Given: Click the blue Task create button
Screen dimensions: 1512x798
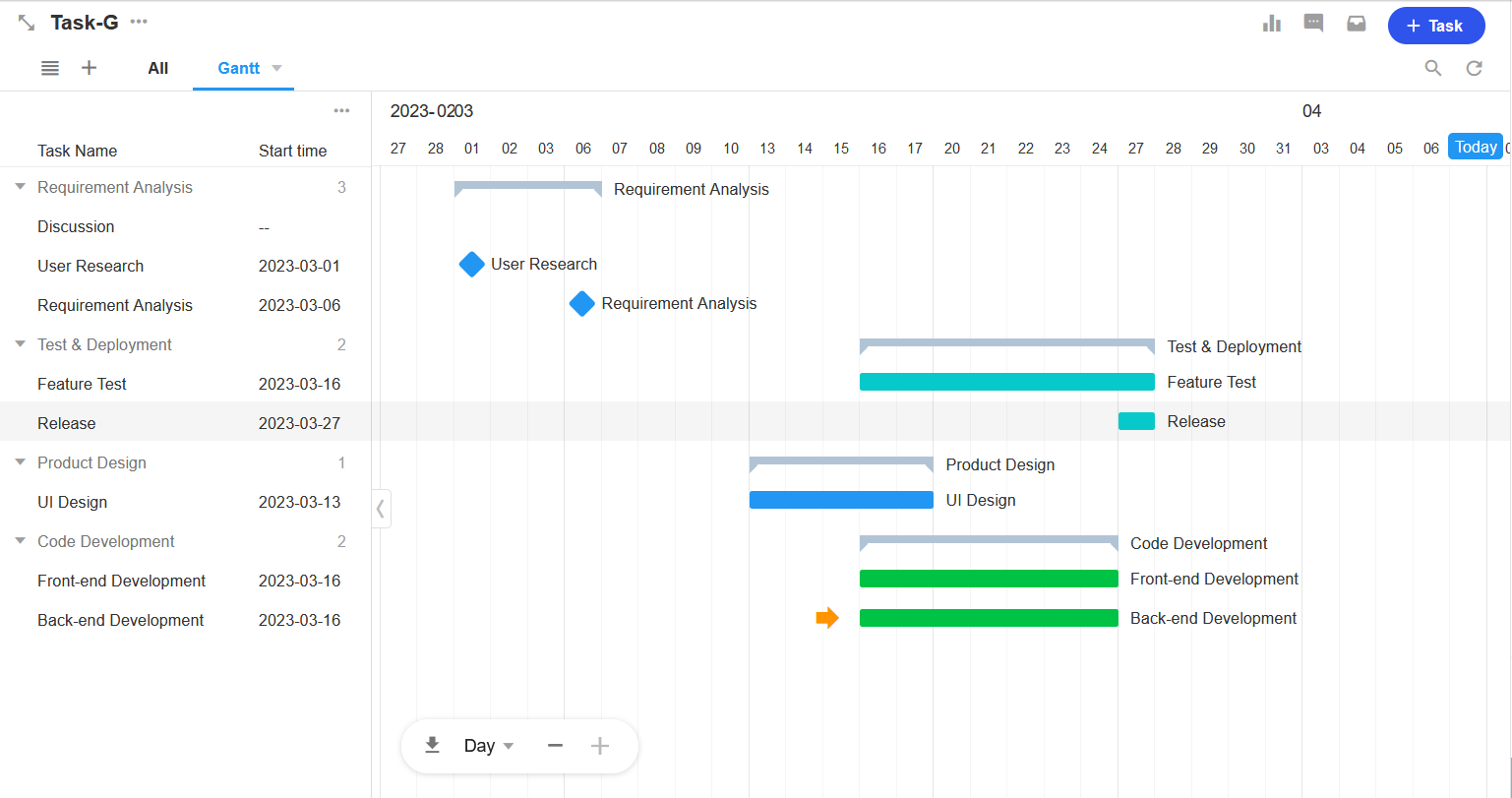Looking at the screenshot, I should pyautogui.click(x=1435, y=26).
